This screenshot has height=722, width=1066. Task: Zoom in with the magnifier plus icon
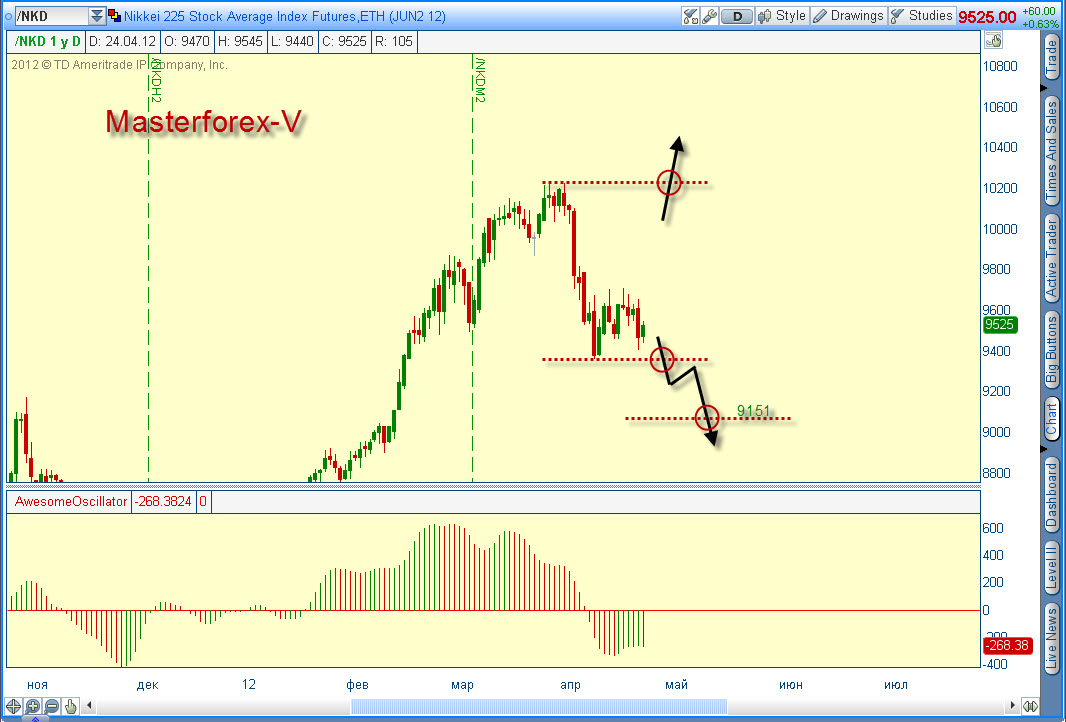coord(32,706)
